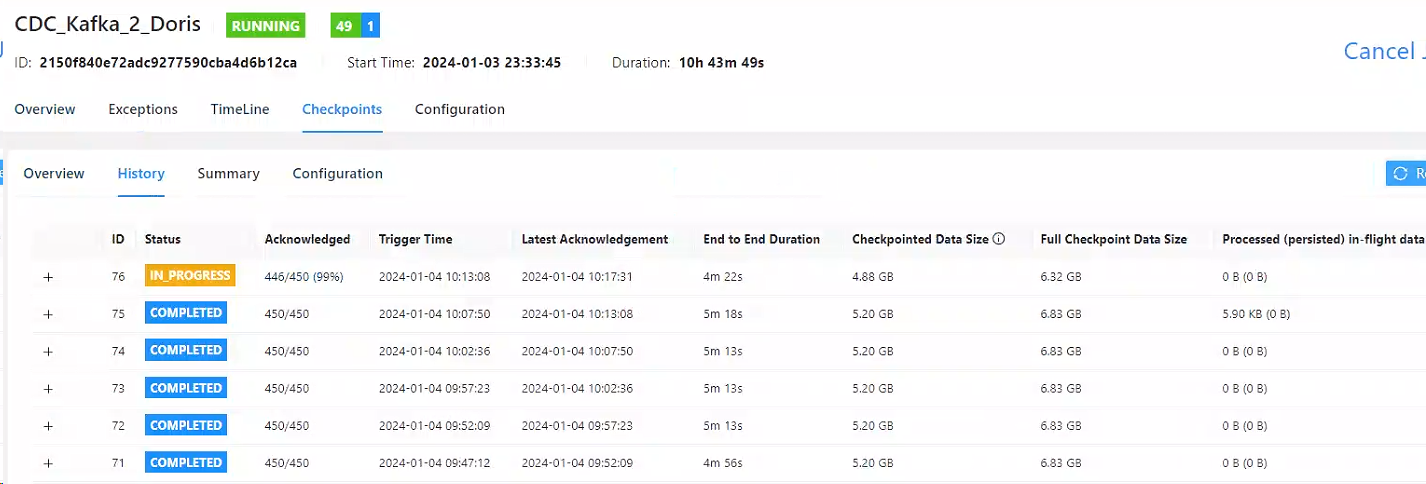Click the green 49 task count badge

(x=344, y=26)
